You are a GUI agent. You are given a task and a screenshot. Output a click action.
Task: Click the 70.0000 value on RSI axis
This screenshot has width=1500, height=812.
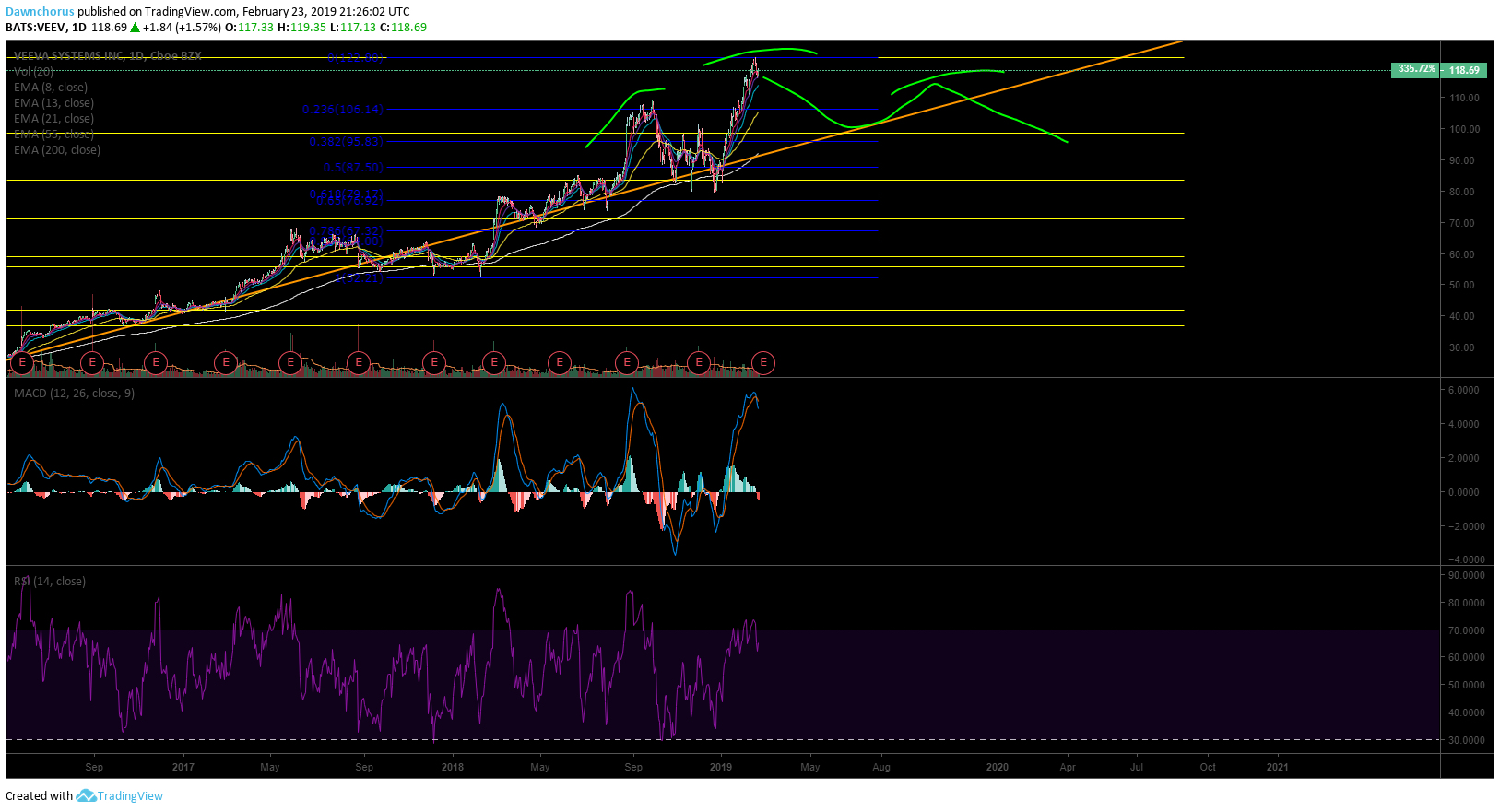click(x=1467, y=630)
